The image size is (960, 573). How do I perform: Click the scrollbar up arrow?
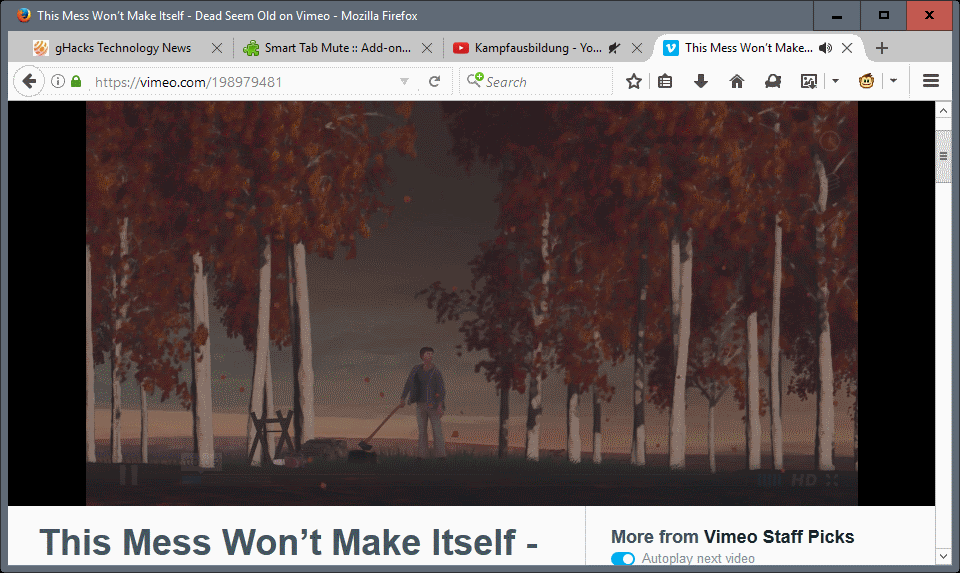pyautogui.click(x=943, y=110)
